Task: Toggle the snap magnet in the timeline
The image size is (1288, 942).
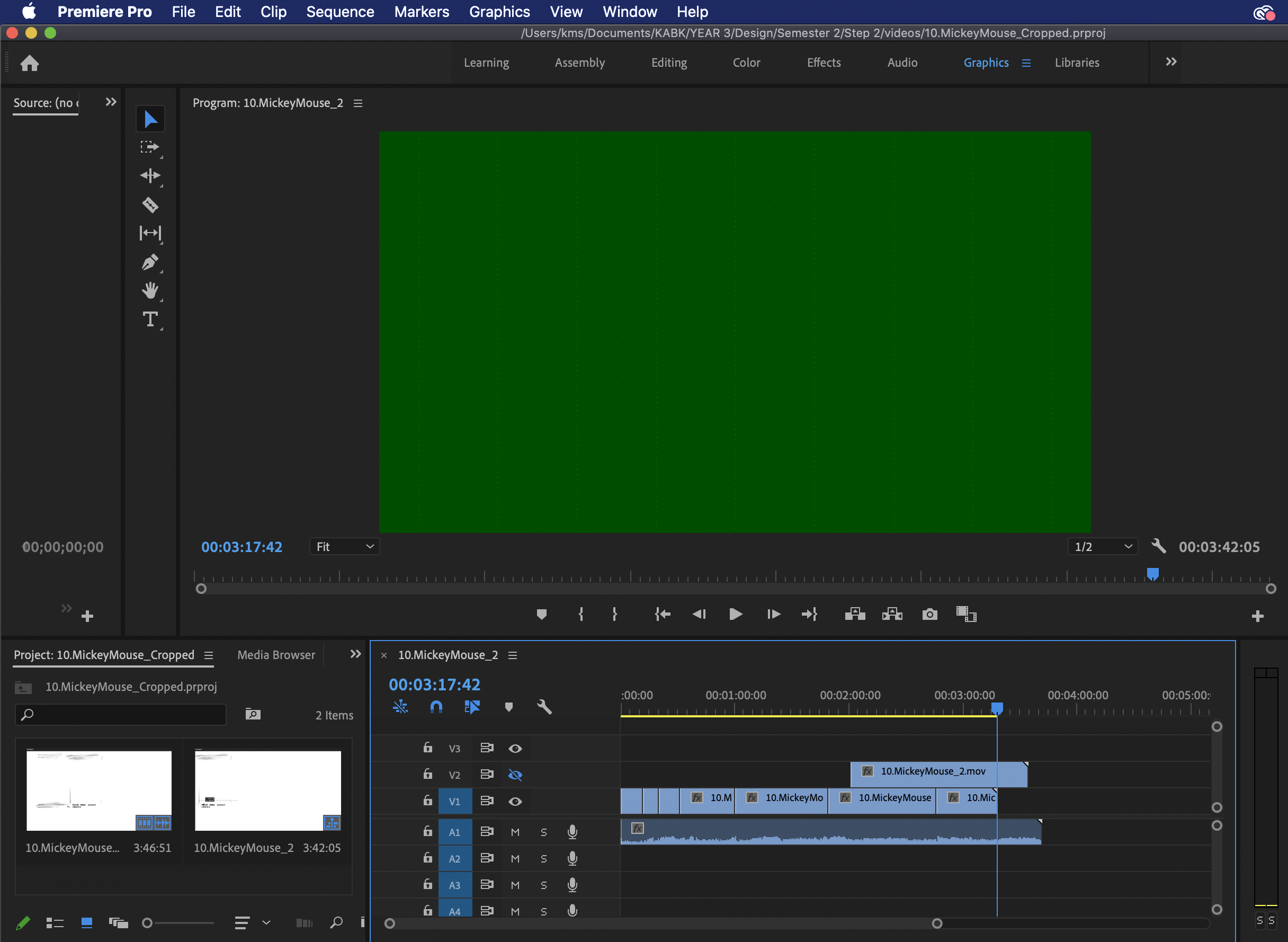Action: (435, 707)
